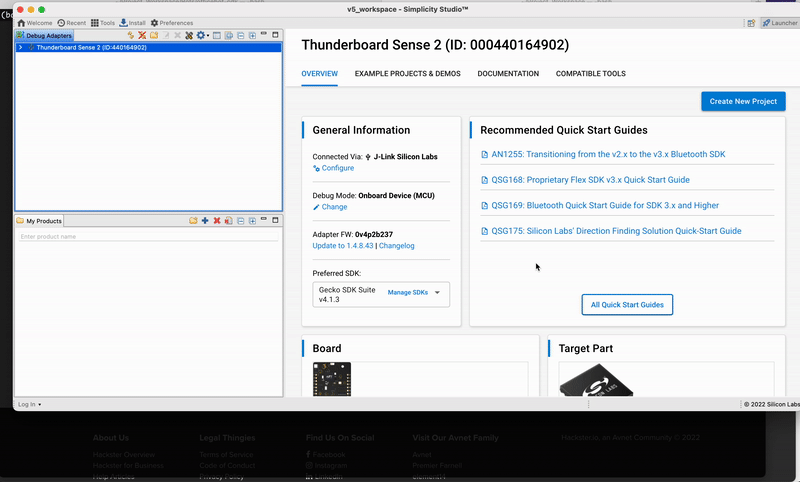Click the Enter product name field

[148, 237]
